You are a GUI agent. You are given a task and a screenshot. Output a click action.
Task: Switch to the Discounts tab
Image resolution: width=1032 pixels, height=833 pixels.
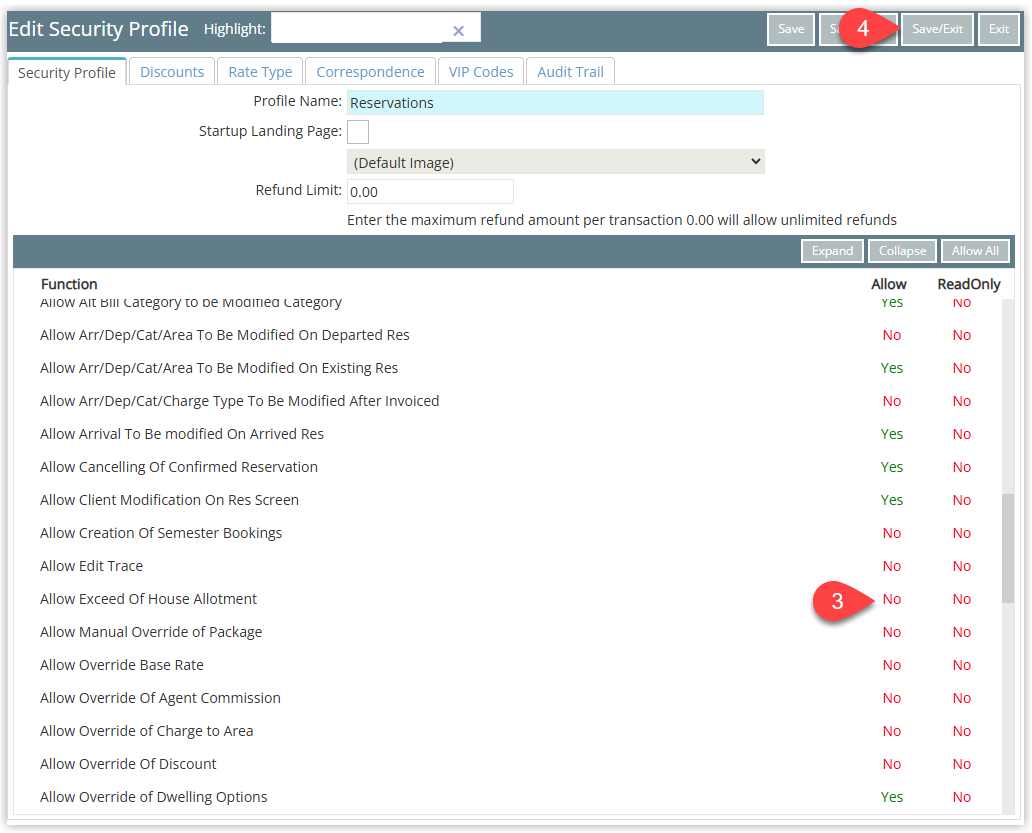pos(172,72)
